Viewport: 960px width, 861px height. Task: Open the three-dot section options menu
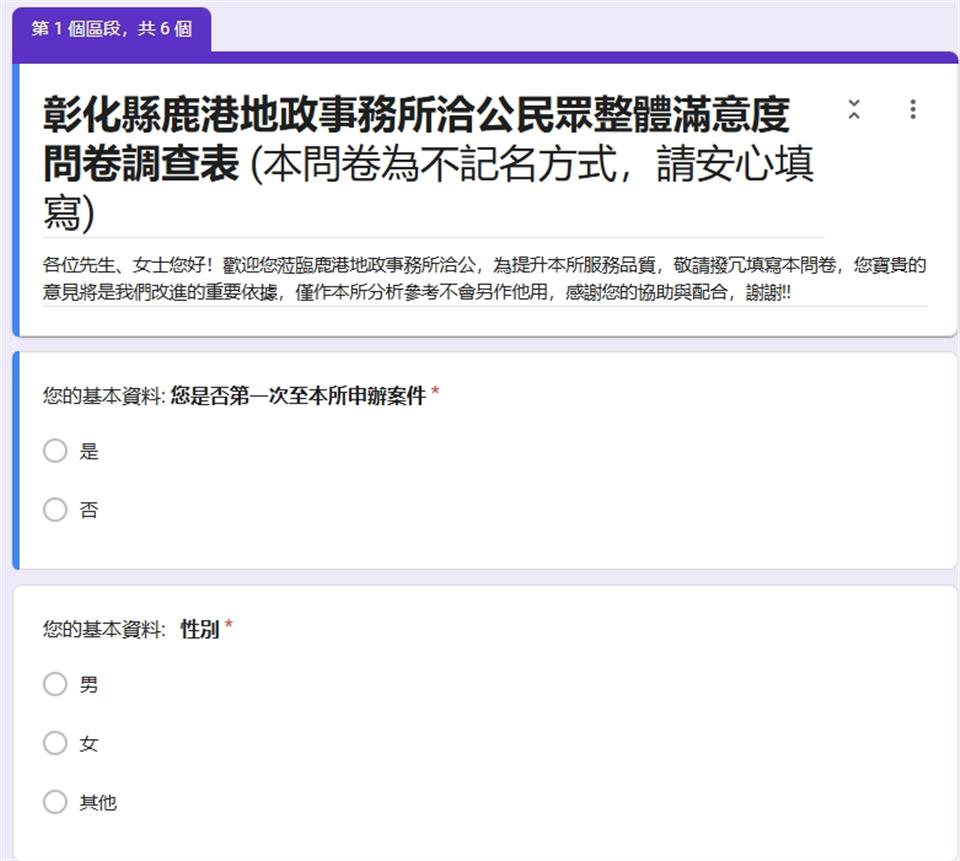(913, 110)
